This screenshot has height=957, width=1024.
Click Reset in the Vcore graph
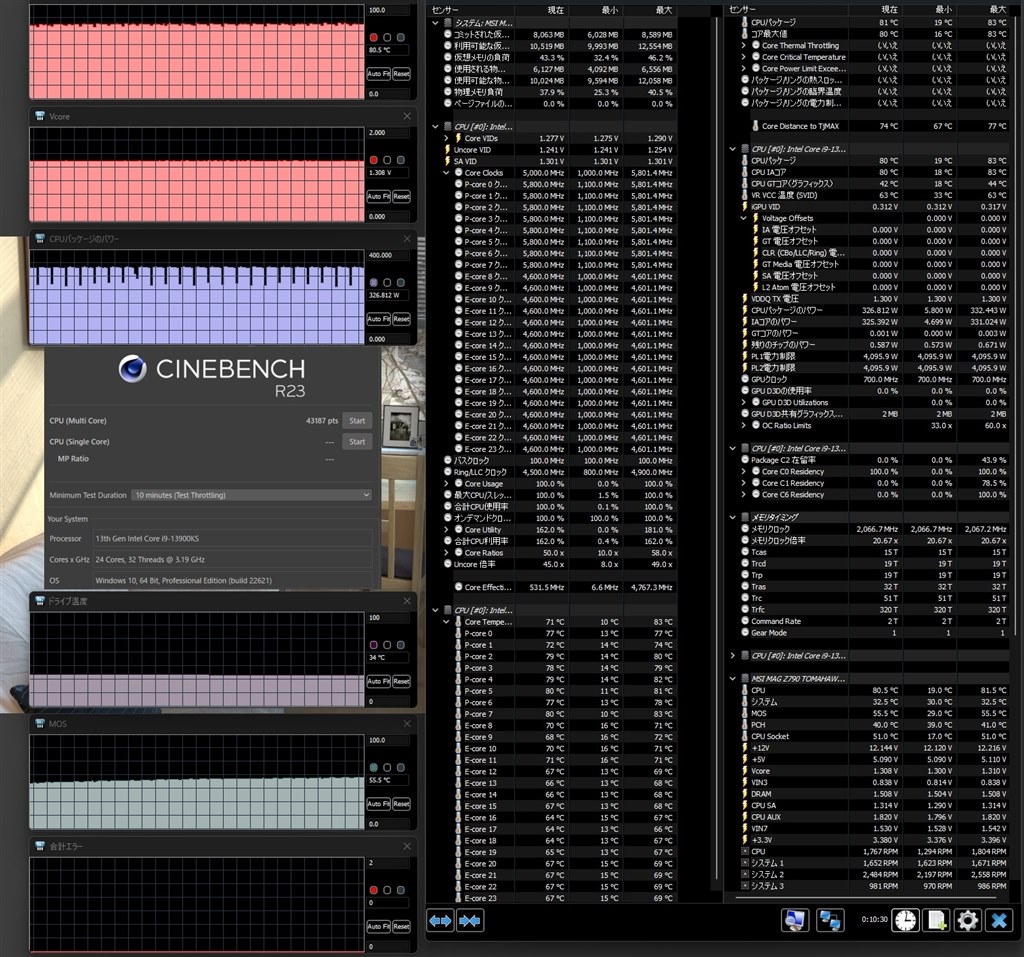402,197
